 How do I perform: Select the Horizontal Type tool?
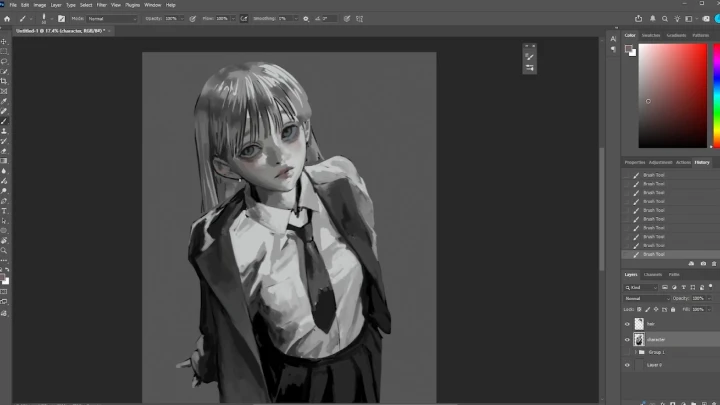click(4, 211)
